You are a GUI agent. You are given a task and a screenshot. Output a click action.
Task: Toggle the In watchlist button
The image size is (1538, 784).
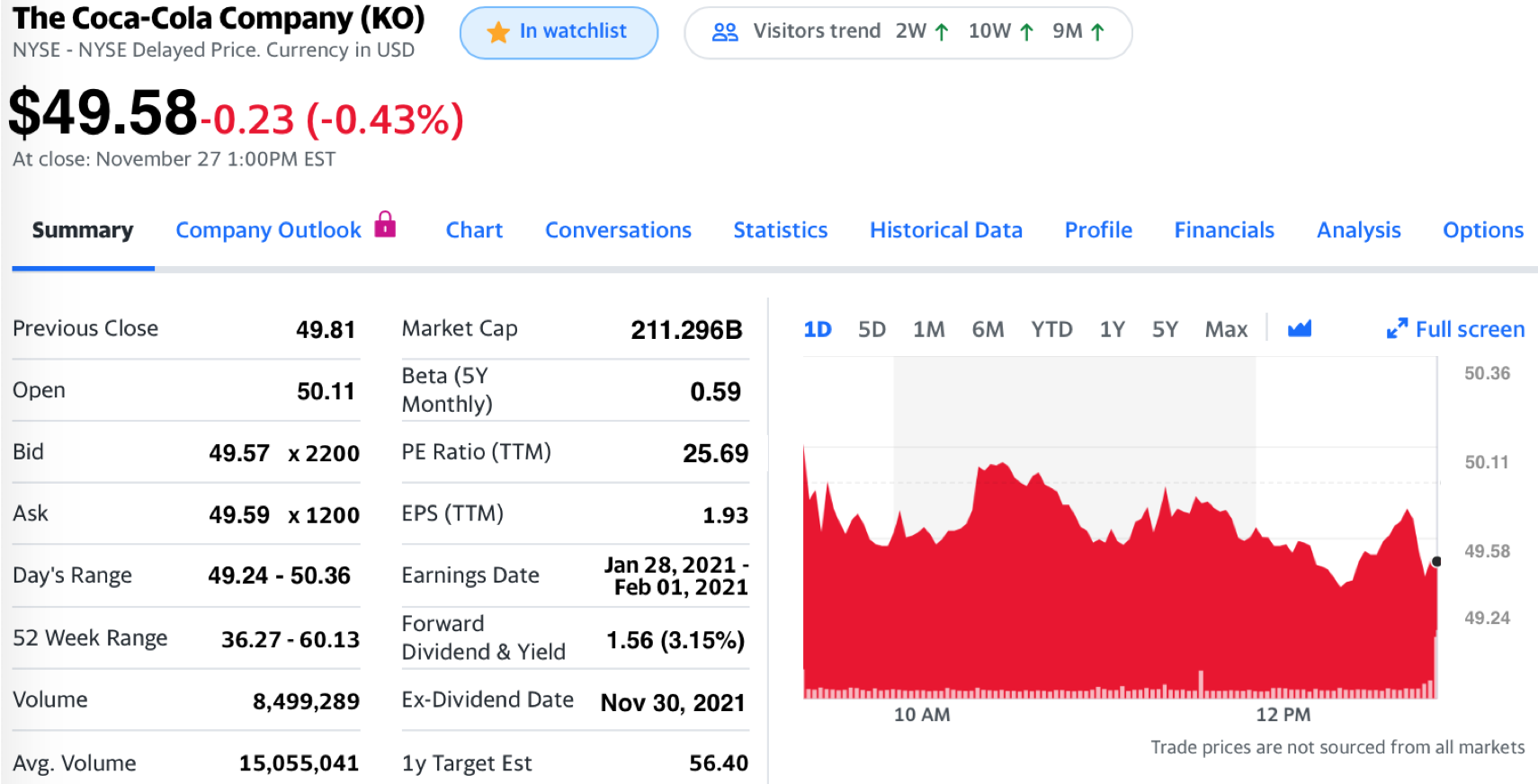[559, 33]
